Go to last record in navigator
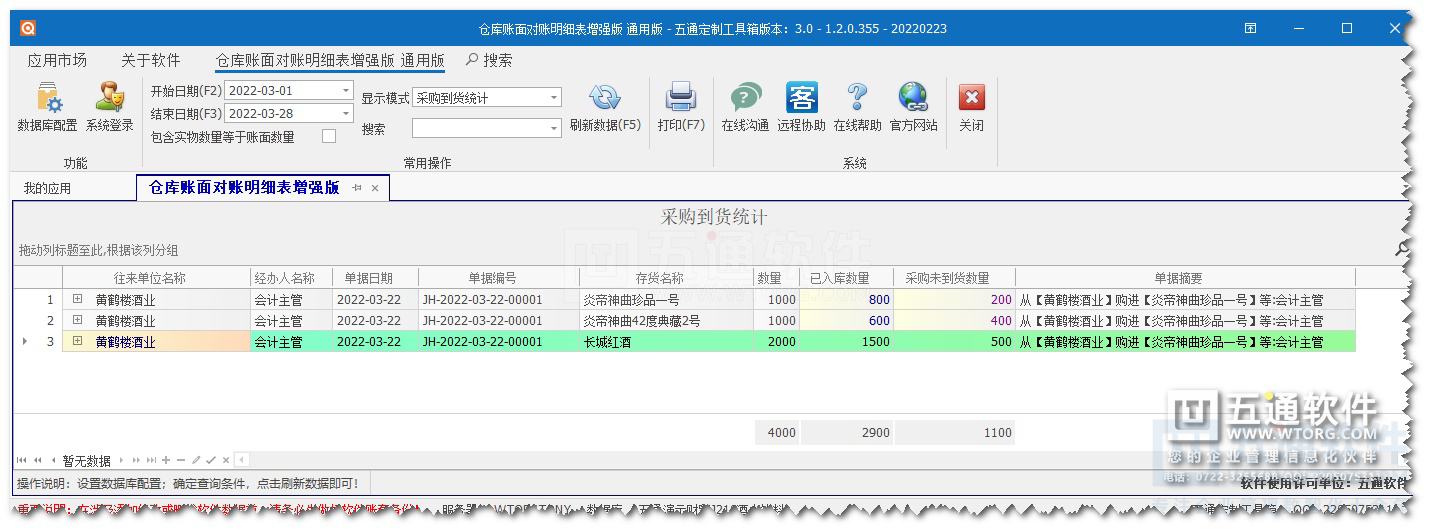Image resolution: width=1430 pixels, height=532 pixels. (x=152, y=460)
